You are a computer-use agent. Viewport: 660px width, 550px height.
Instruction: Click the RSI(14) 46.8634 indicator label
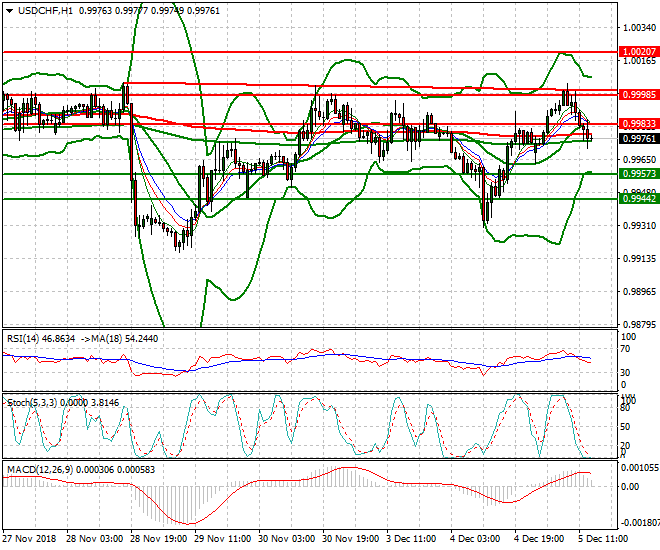coord(41,339)
